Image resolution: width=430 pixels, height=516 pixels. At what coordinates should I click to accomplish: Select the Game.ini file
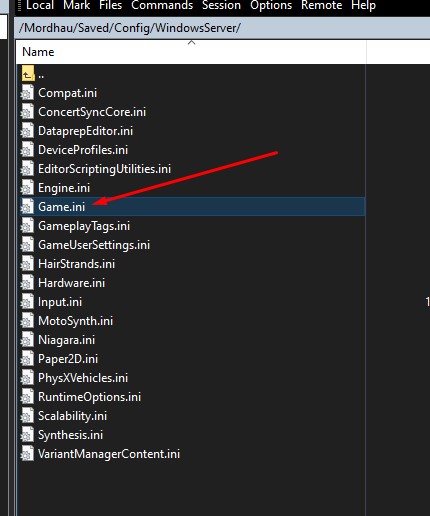pos(193,207)
